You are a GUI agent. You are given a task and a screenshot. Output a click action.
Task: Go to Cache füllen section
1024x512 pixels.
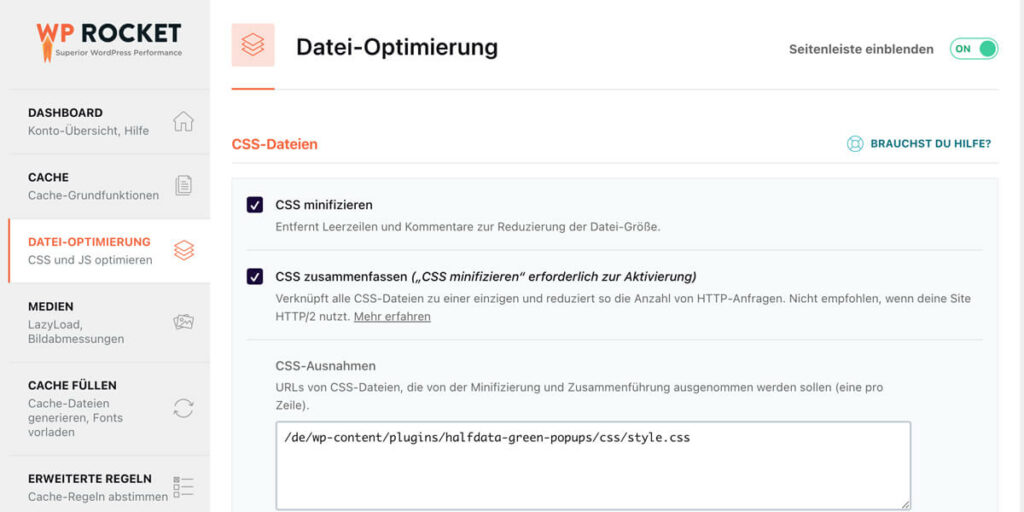pyautogui.click(x=109, y=409)
